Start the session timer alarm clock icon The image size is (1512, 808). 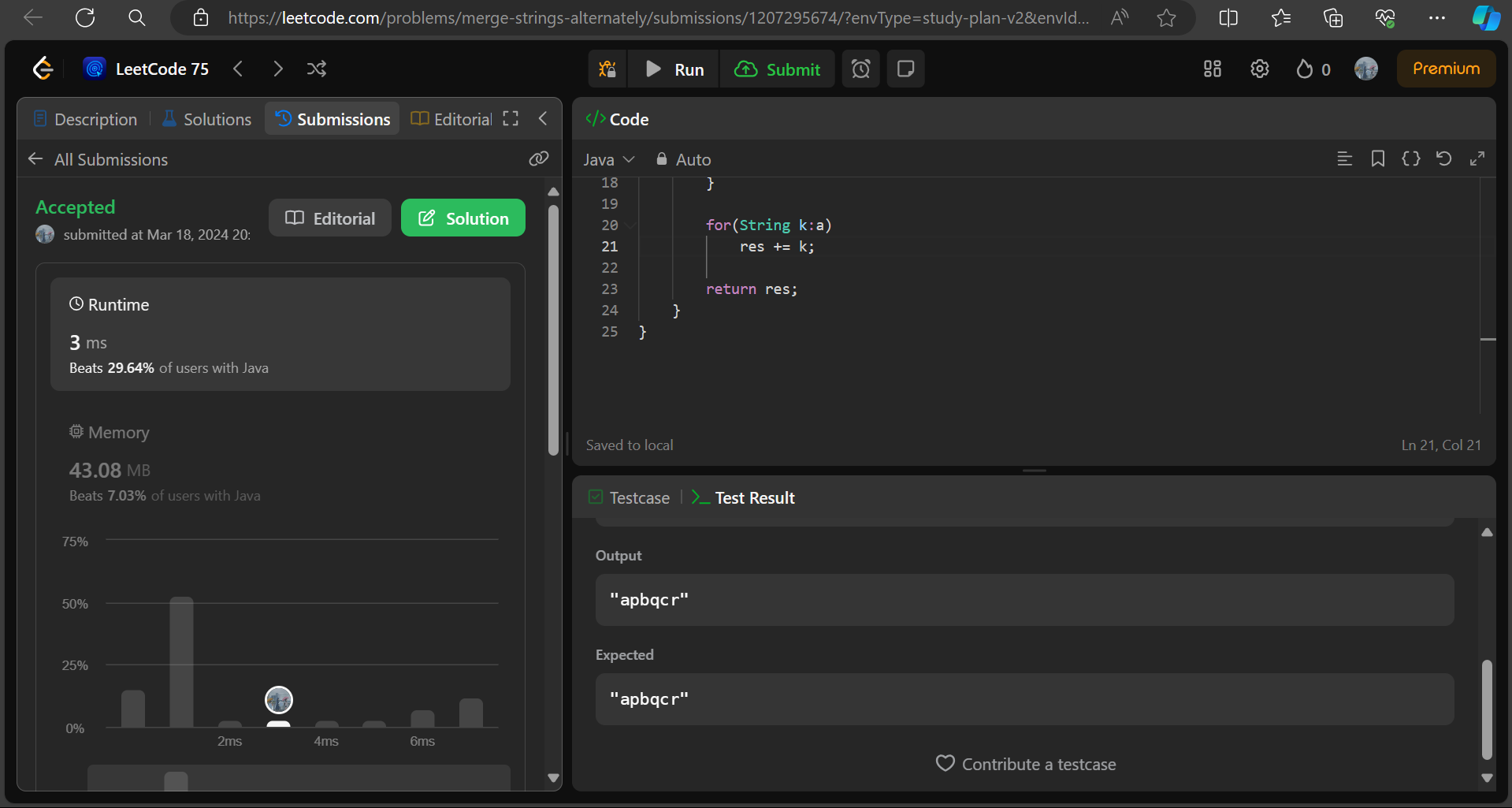(860, 69)
